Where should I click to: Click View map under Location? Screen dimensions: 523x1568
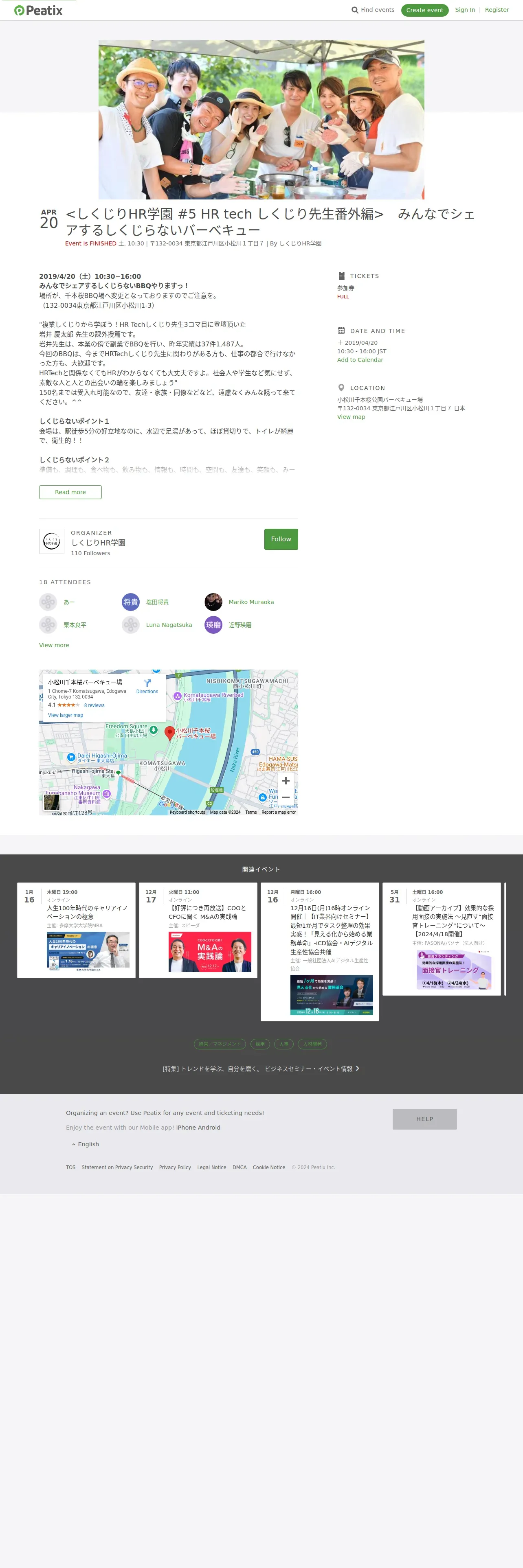coord(351,417)
